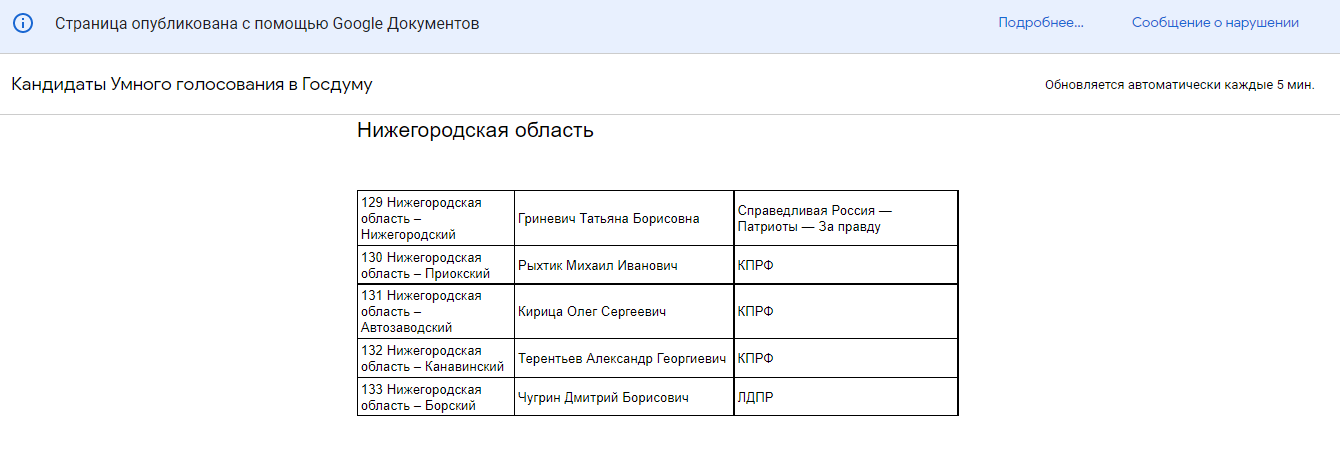Image resolution: width=1340 pixels, height=473 pixels.
Task: Click the name Кирица Олег Сергеевич
Action: click(592, 311)
